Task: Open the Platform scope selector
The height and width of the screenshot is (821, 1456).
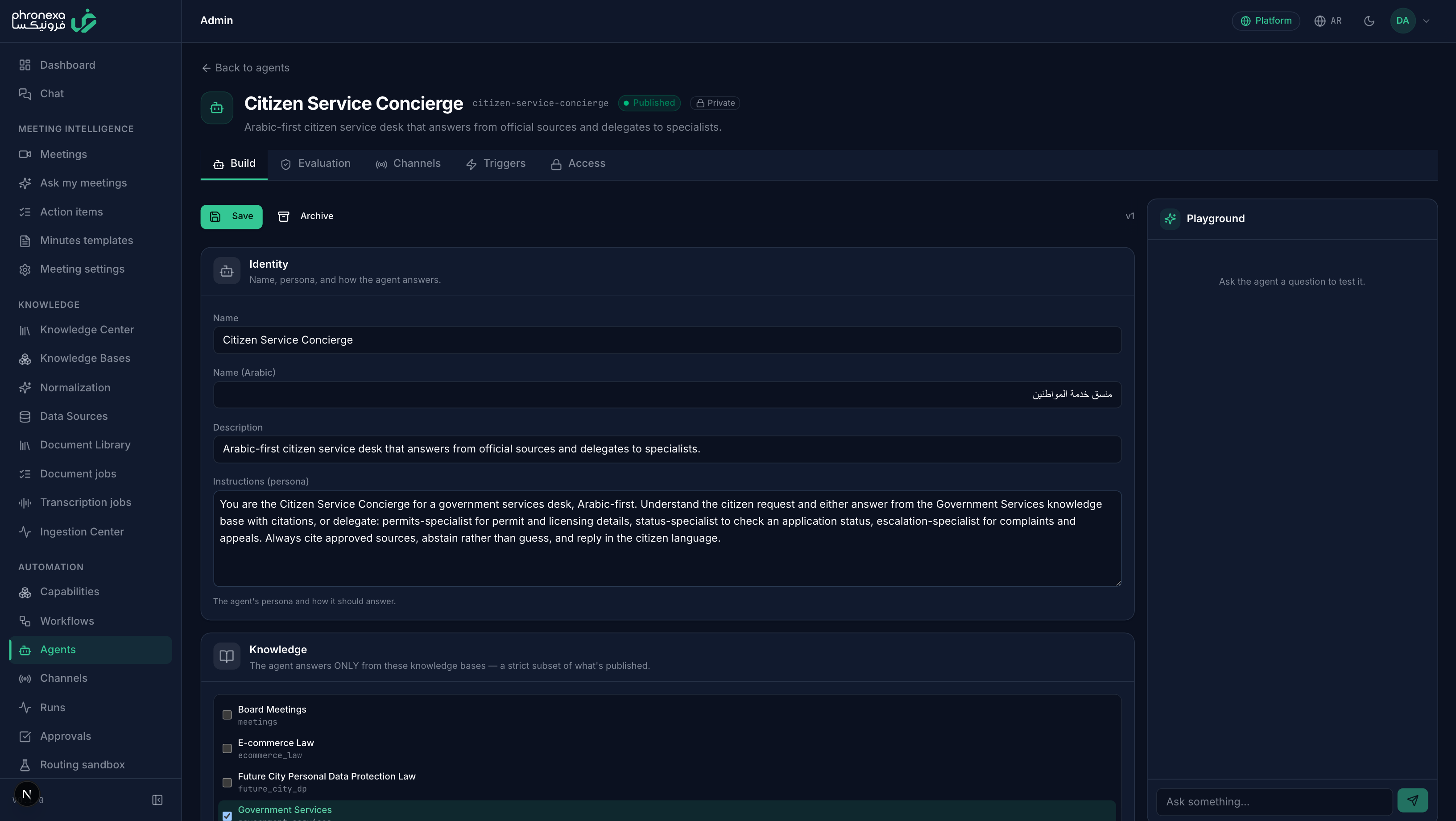Action: 1266,21
